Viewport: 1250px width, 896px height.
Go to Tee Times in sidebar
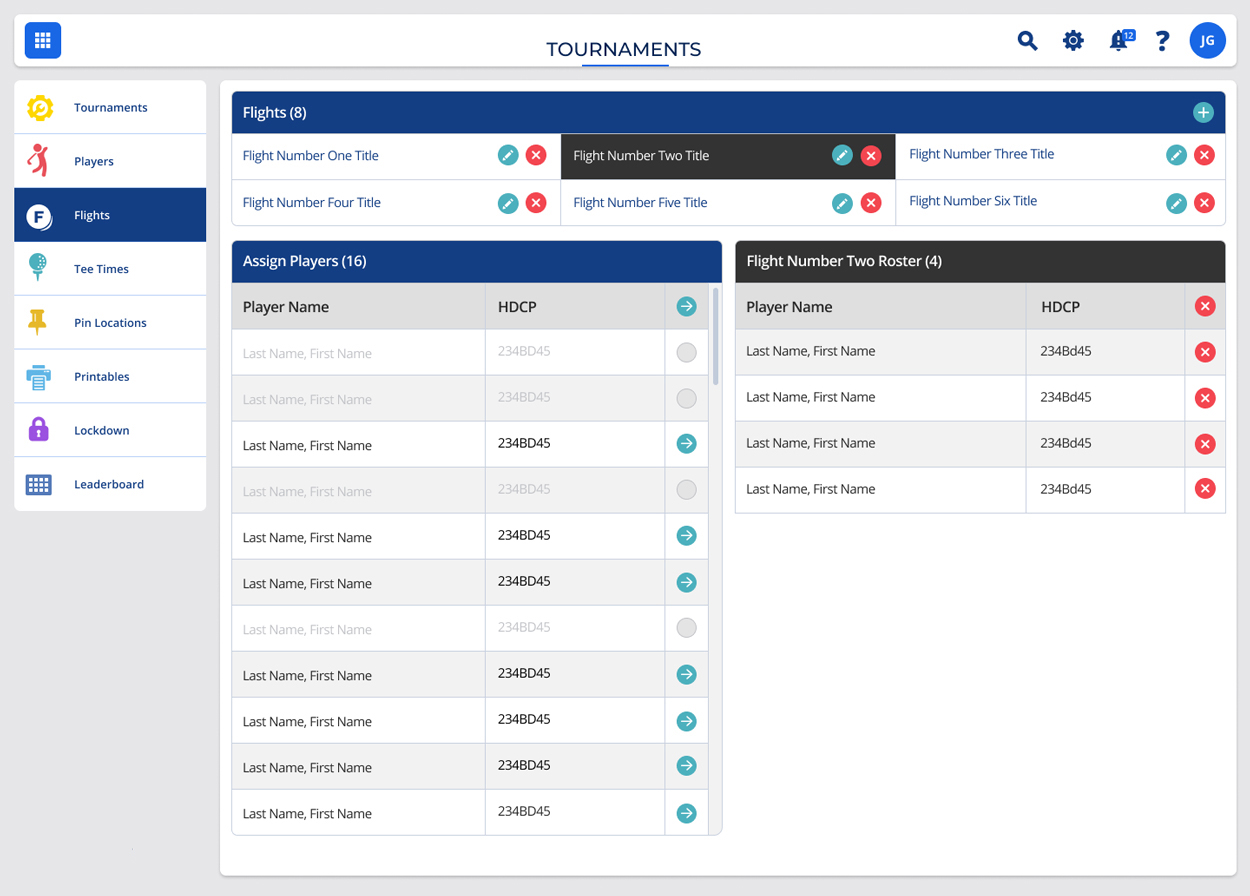tap(101, 269)
